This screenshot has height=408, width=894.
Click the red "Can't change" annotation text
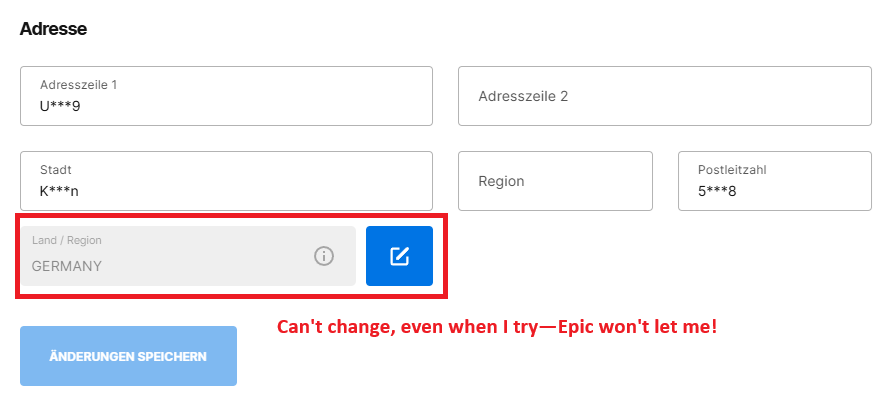(497, 327)
